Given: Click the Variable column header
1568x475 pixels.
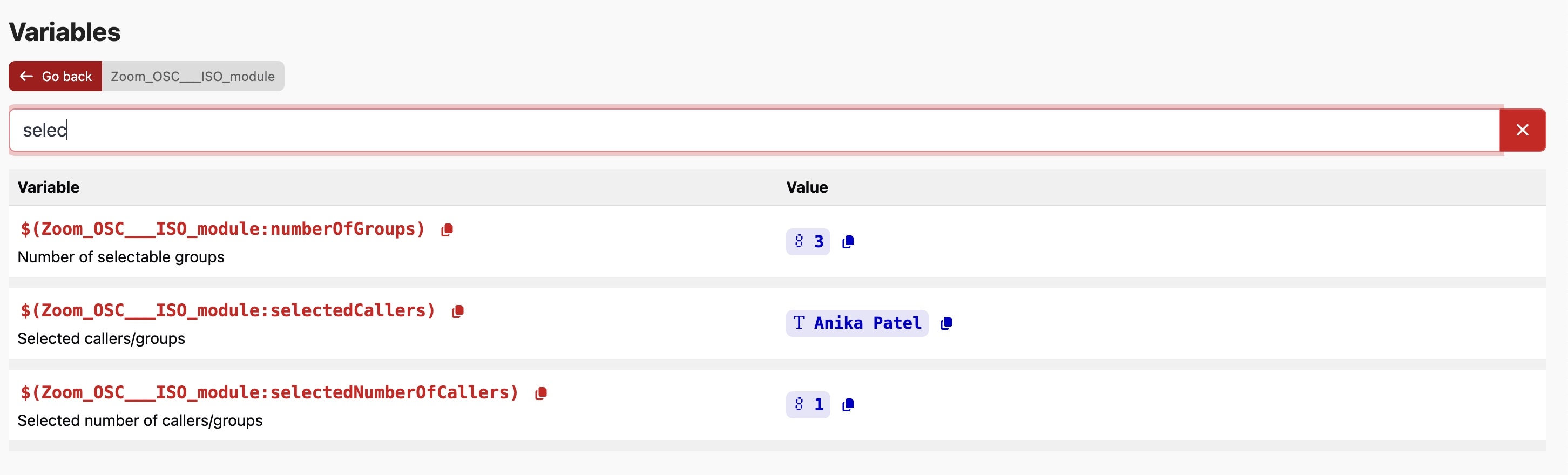Looking at the screenshot, I should pyautogui.click(x=49, y=187).
